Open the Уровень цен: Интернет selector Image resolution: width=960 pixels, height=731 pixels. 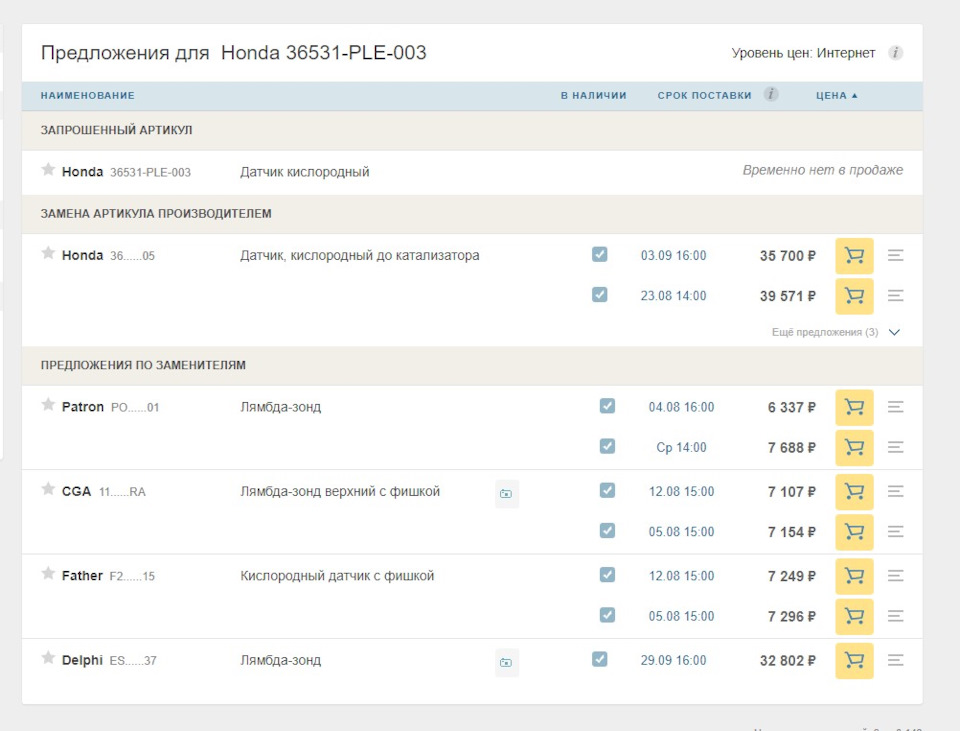(803, 53)
